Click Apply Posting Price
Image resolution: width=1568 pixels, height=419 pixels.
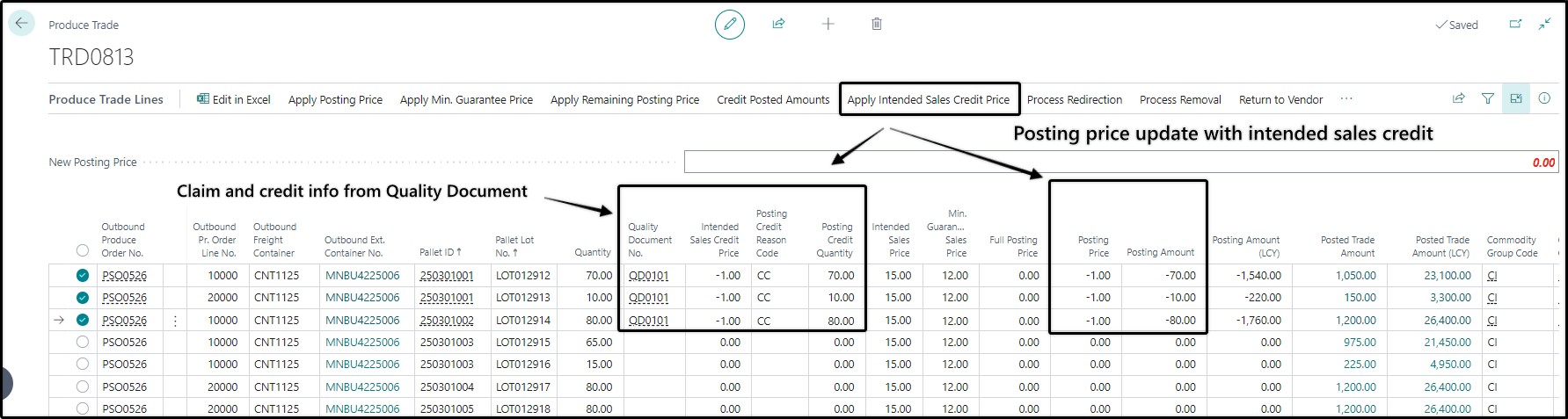tap(335, 99)
